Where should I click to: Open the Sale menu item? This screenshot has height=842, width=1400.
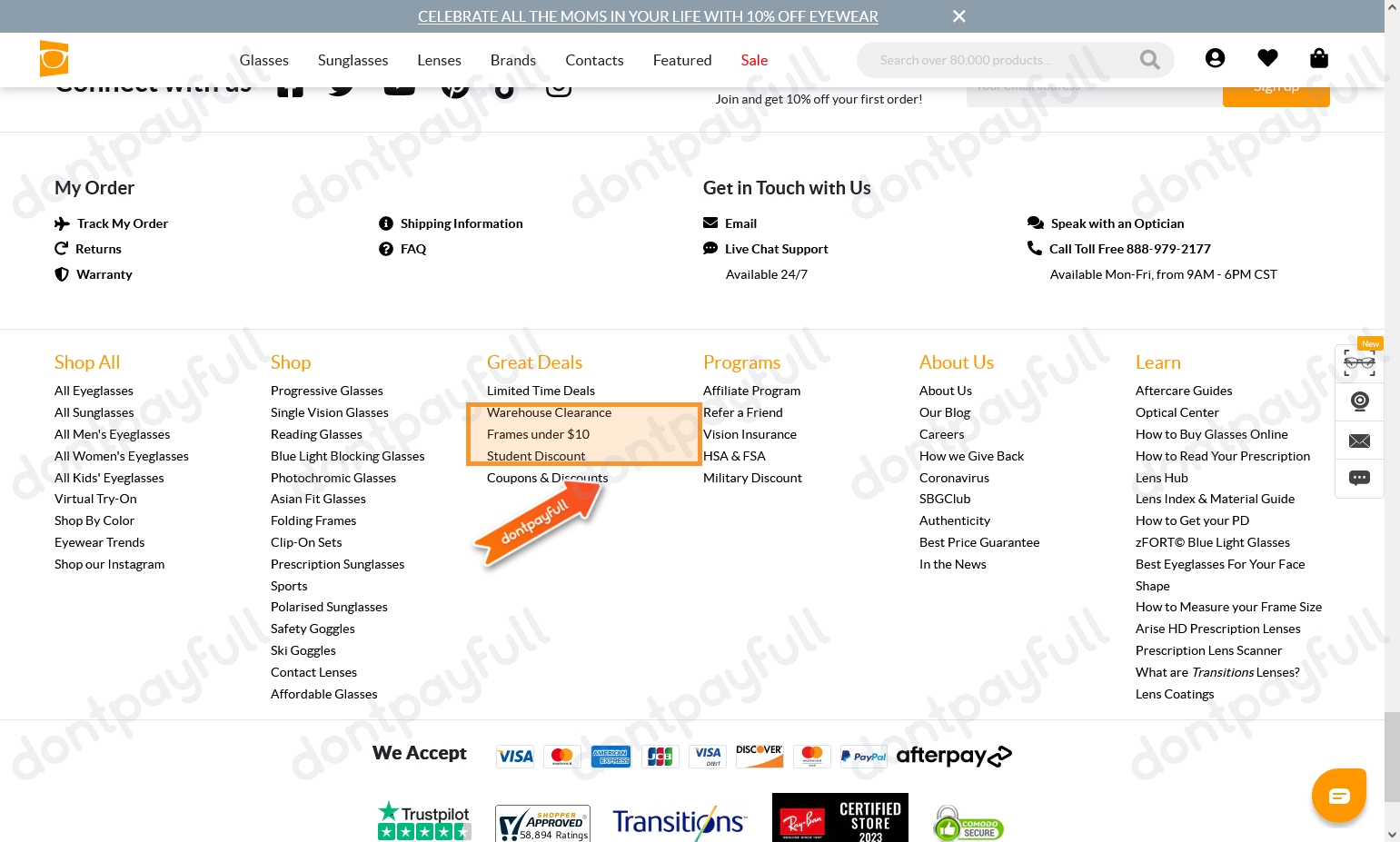click(x=754, y=60)
